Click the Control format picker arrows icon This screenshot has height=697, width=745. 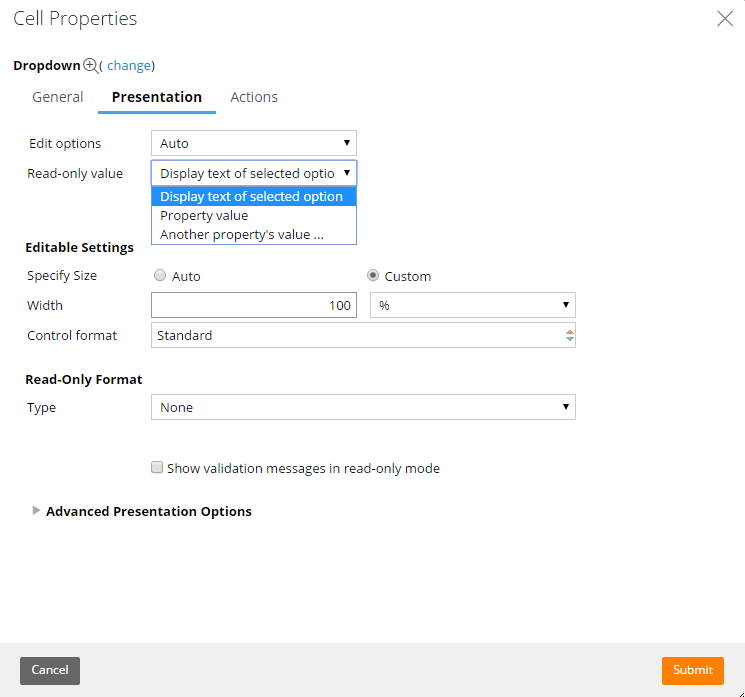point(569,335)
